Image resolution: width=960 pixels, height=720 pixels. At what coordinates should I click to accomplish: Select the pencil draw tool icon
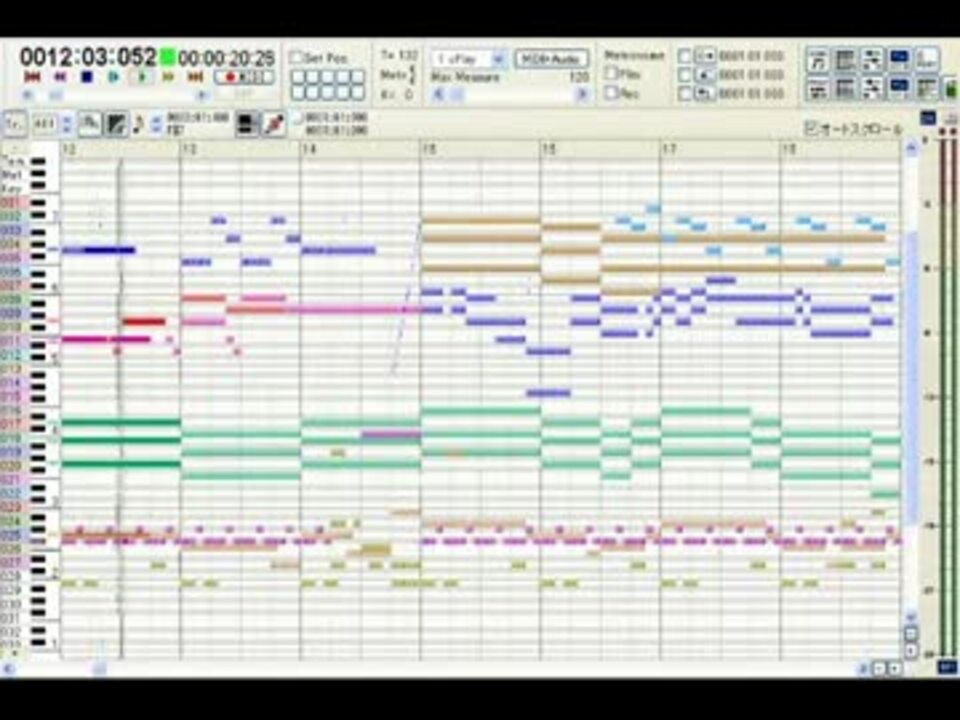(115, 124)
